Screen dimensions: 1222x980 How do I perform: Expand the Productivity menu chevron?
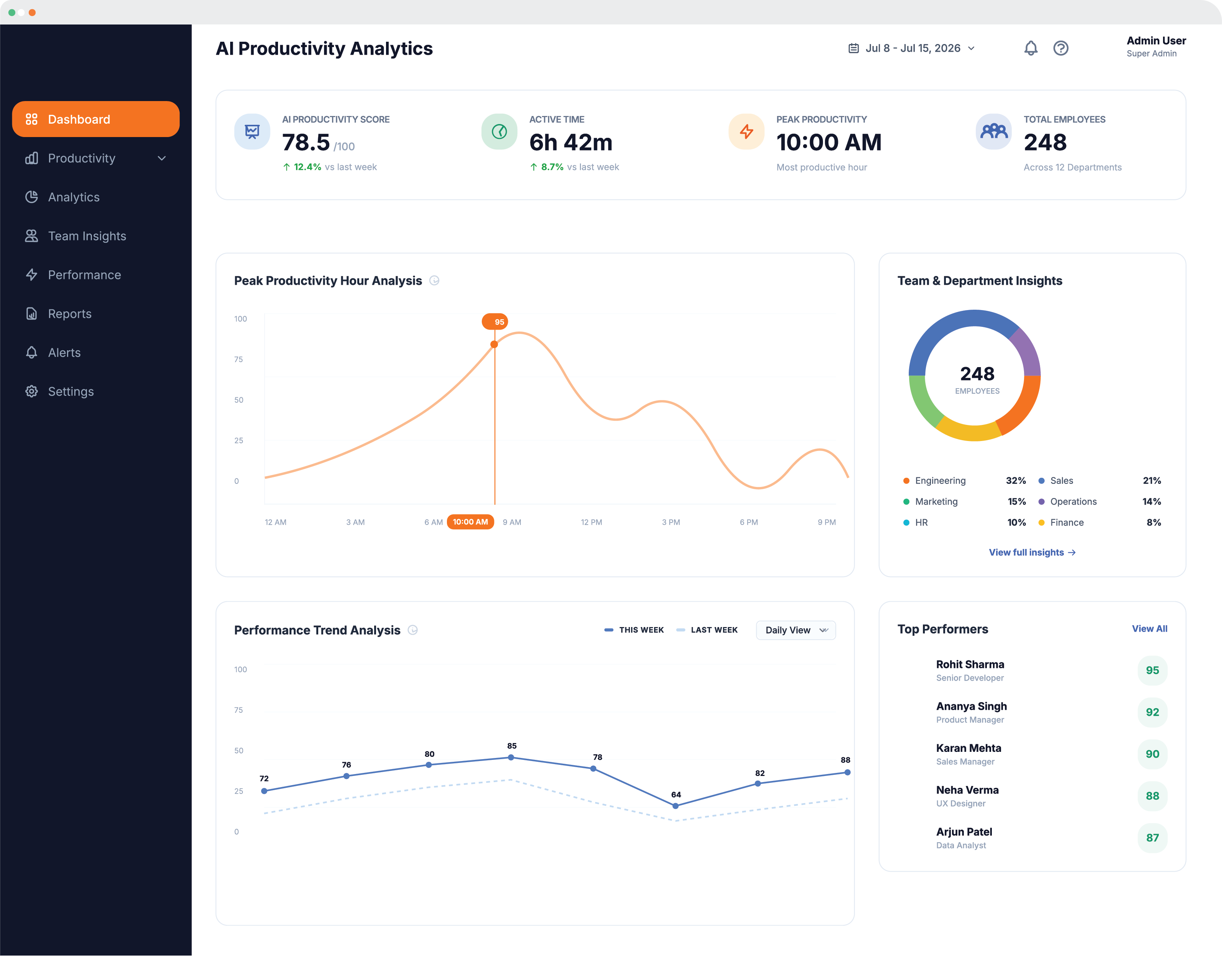pyautogui.click(x=162, y=158)
